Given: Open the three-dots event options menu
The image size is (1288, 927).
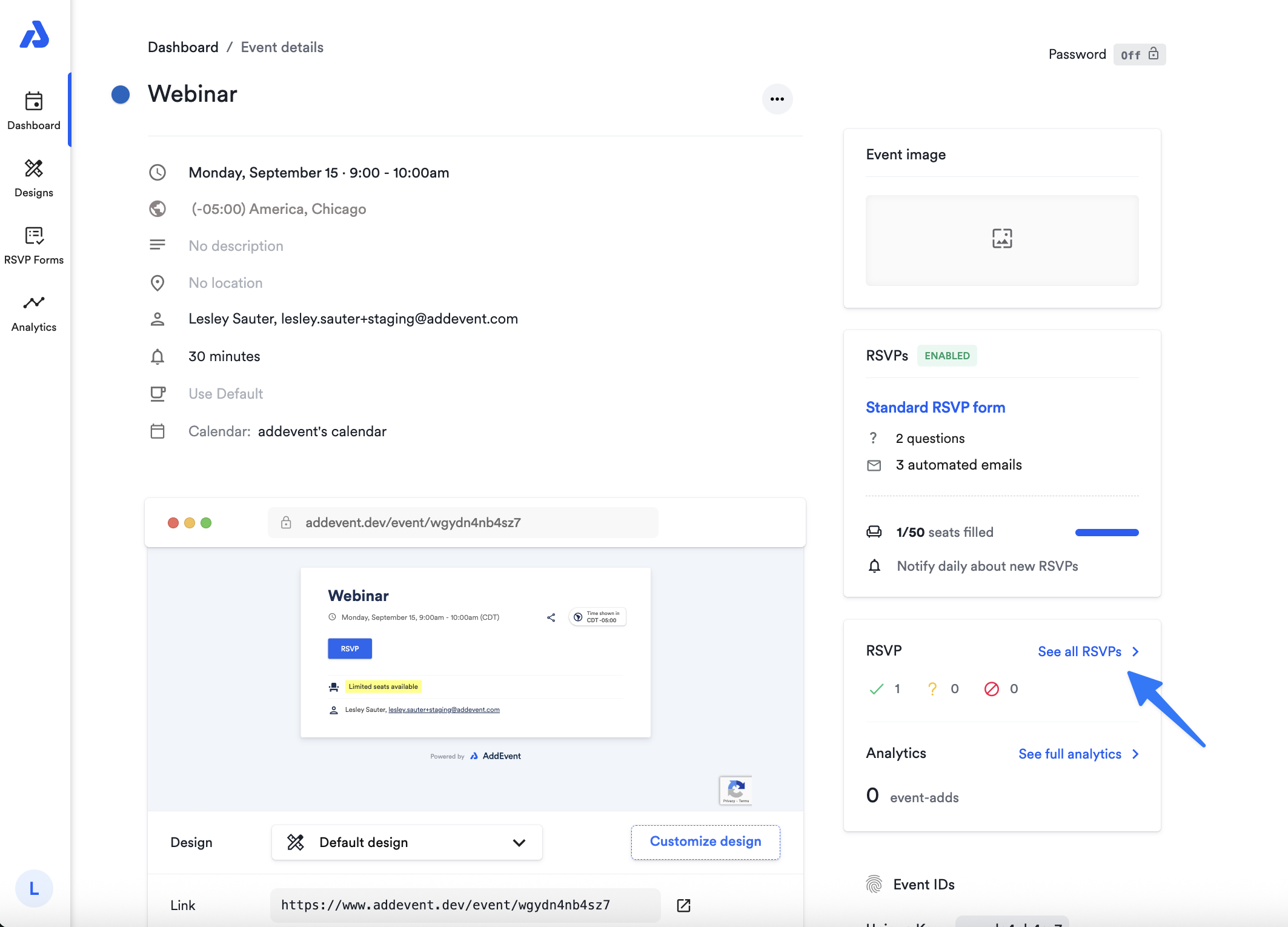Looking at the screenshot, I should coord(777,99).
